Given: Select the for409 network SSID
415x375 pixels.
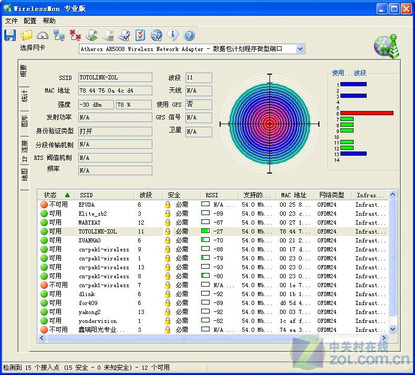Looking at the screenshot, I should (88, 303).
